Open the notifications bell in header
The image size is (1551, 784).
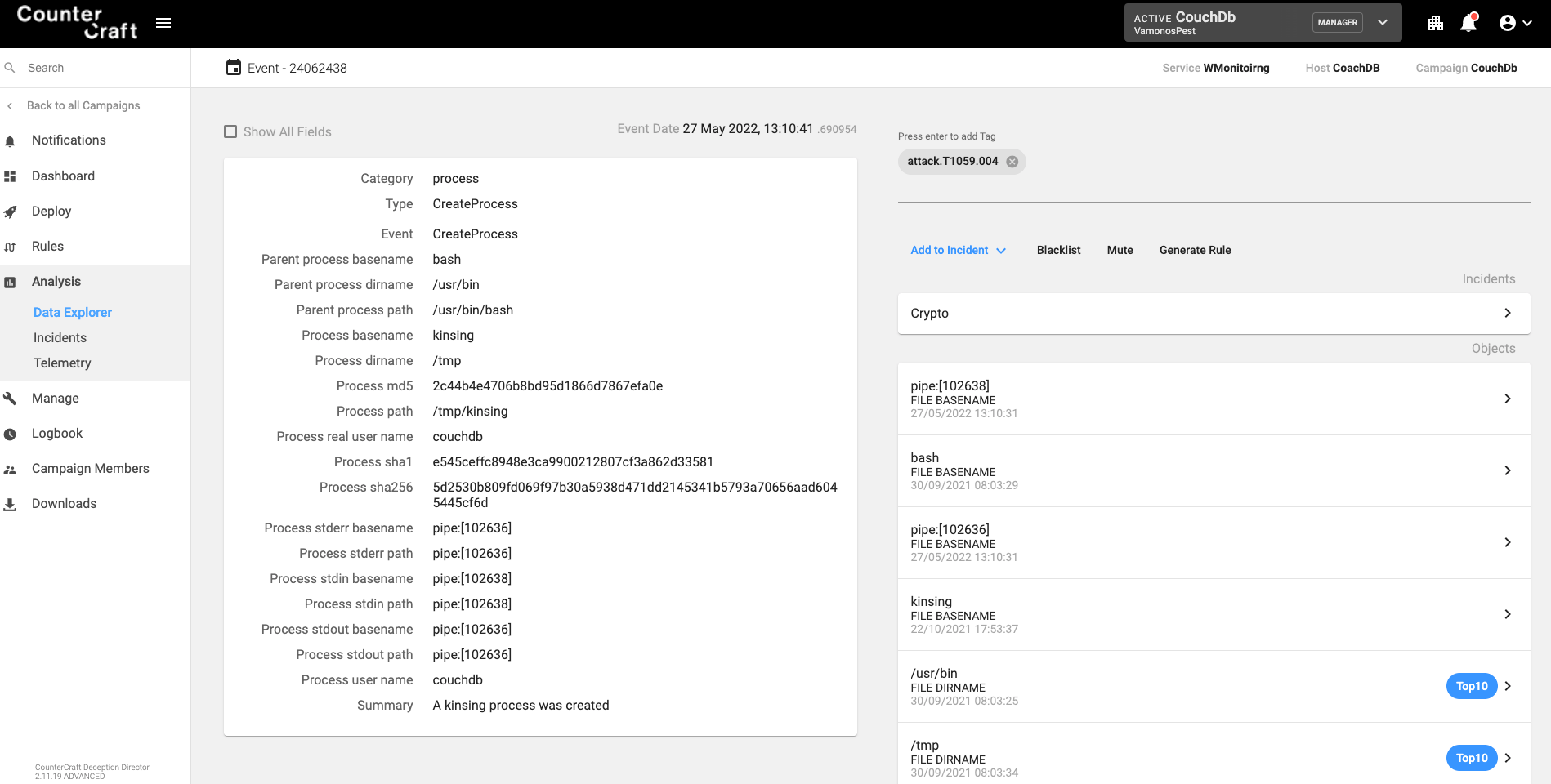(1468, 23)
